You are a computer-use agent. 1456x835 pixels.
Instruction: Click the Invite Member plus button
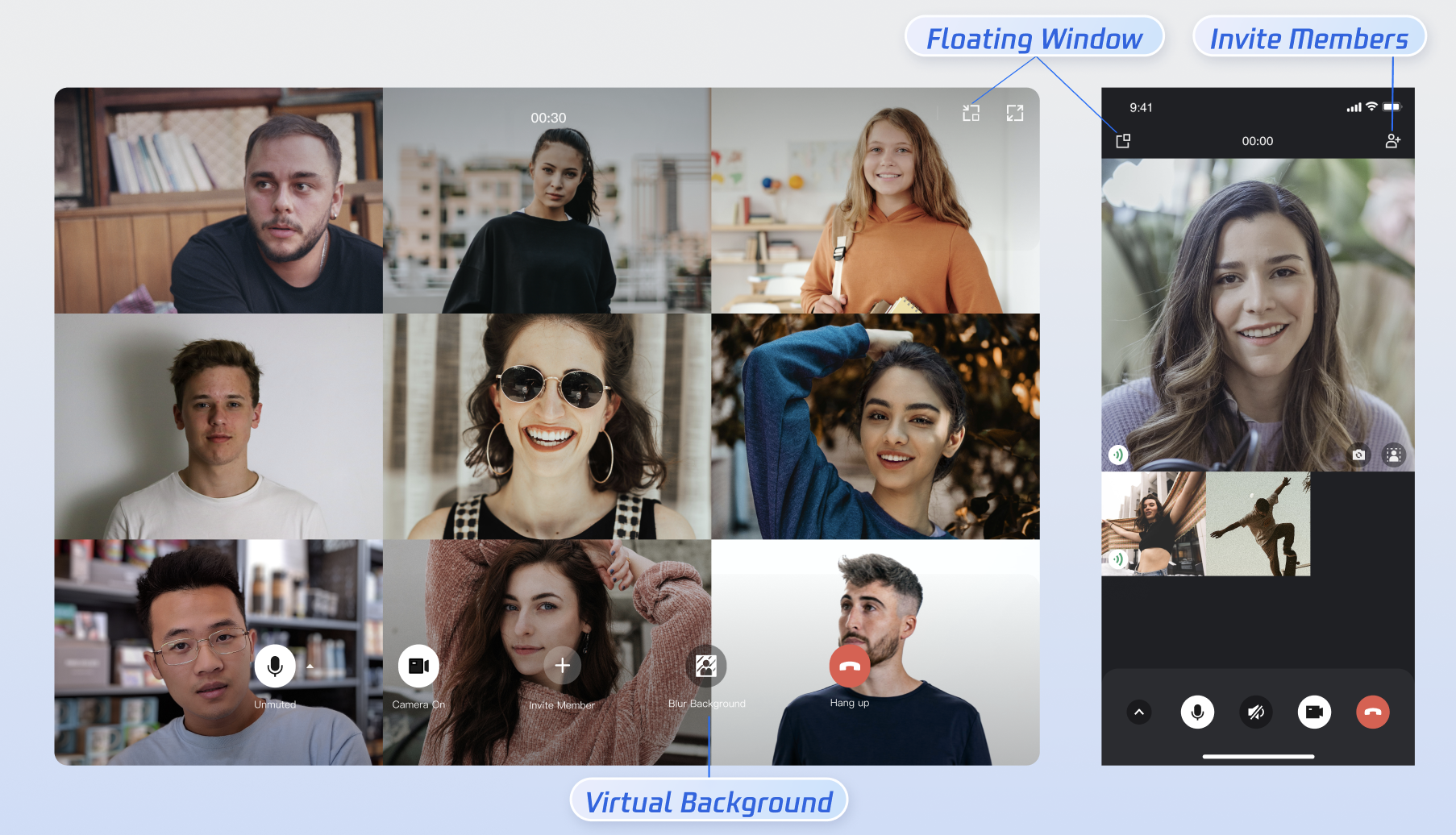click(x=563, y=666)
